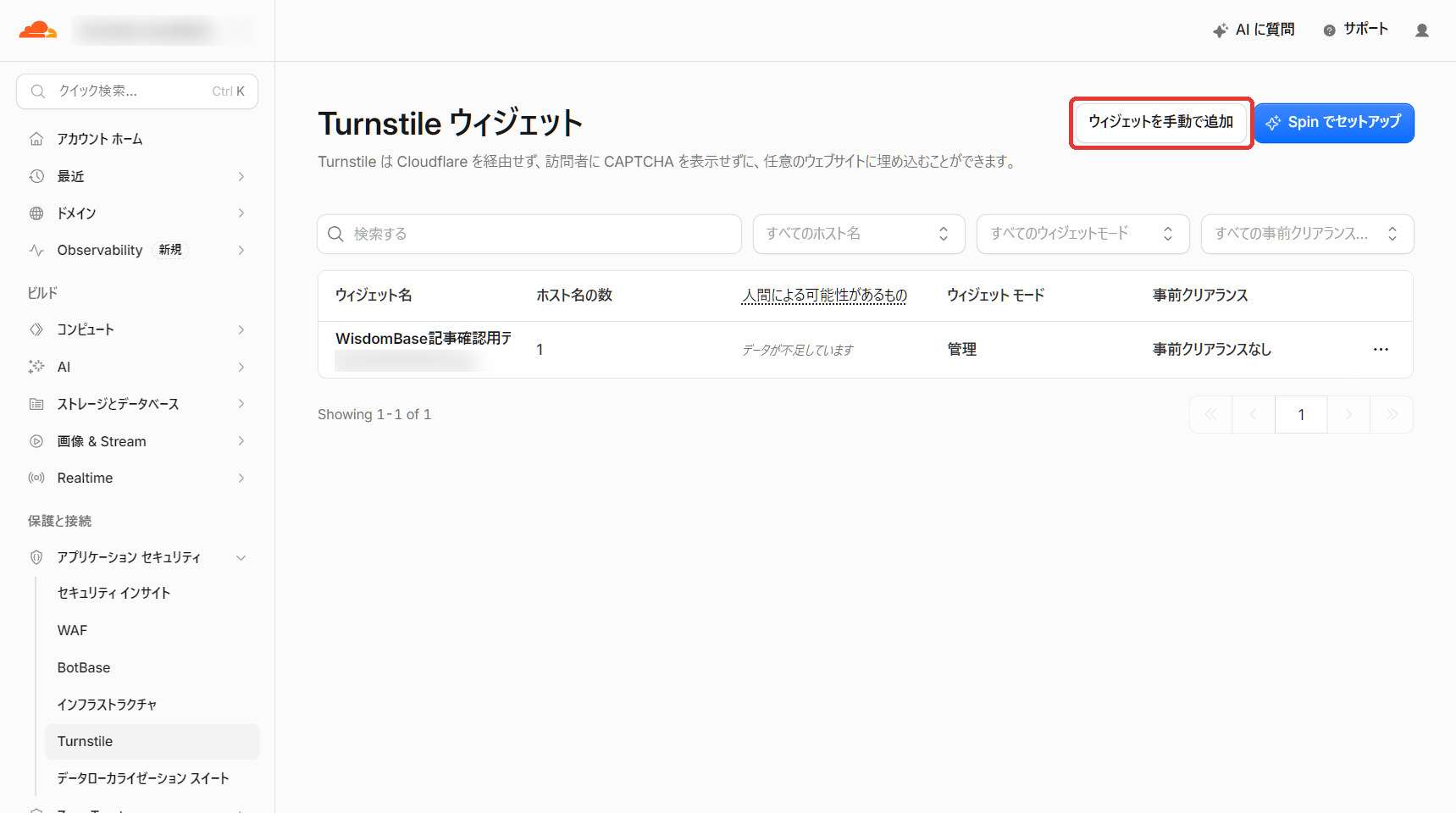Click ウィジェットを手動で追加 button
The height and width of the screenshot is (813, 1456).
coord(1161,122)
